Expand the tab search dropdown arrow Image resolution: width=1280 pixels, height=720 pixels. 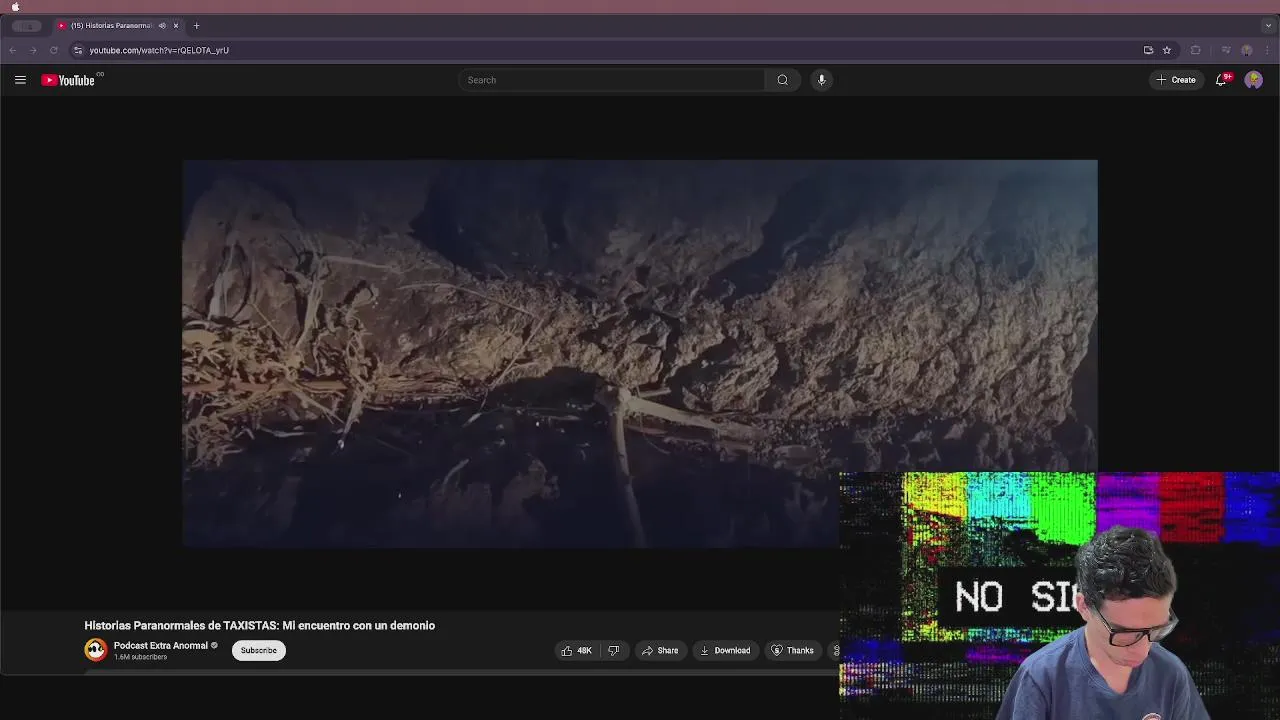[1268, 25]
